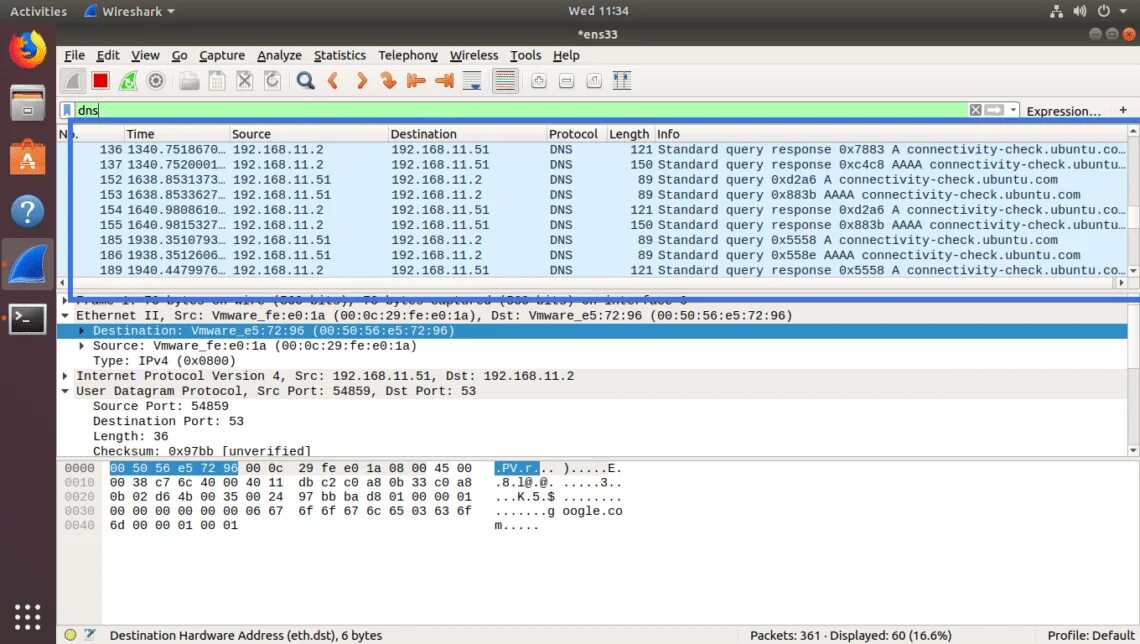Open the Edit menu
Viewport: 1140px width, 644px height.
[108, 55]
